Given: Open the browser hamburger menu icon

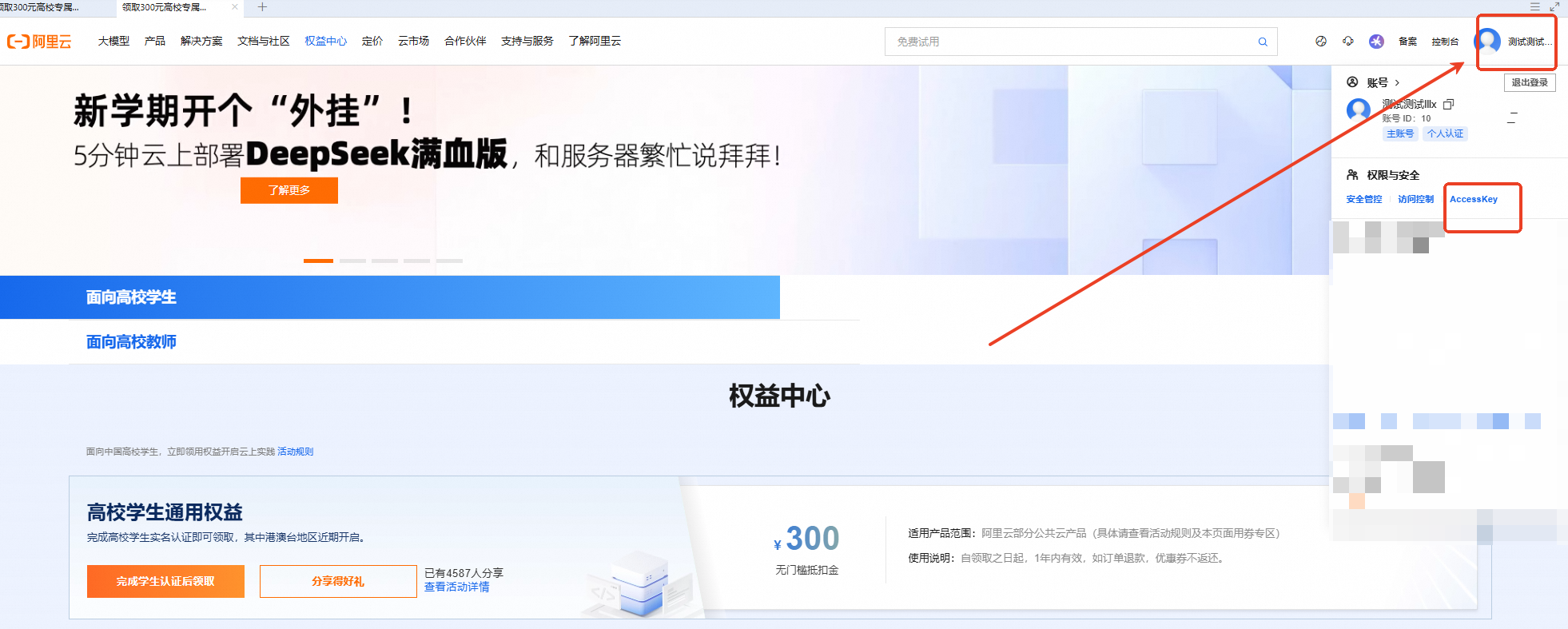Looking at the screenshot, I should point(1534,6).
